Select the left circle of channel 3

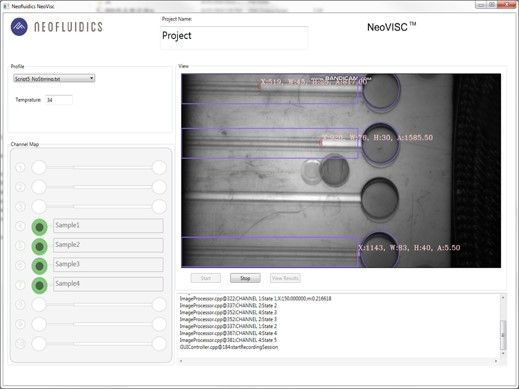(39, 207)
